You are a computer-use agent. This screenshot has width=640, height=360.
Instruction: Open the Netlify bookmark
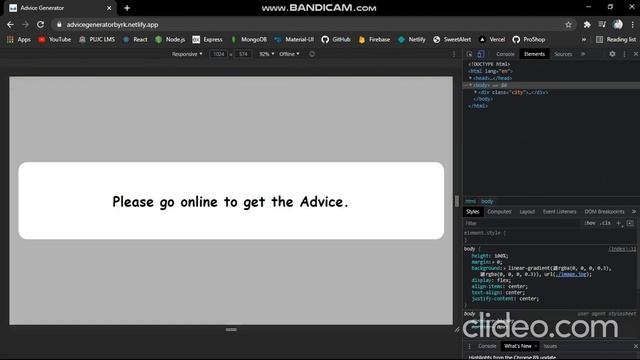coord(411,40)
